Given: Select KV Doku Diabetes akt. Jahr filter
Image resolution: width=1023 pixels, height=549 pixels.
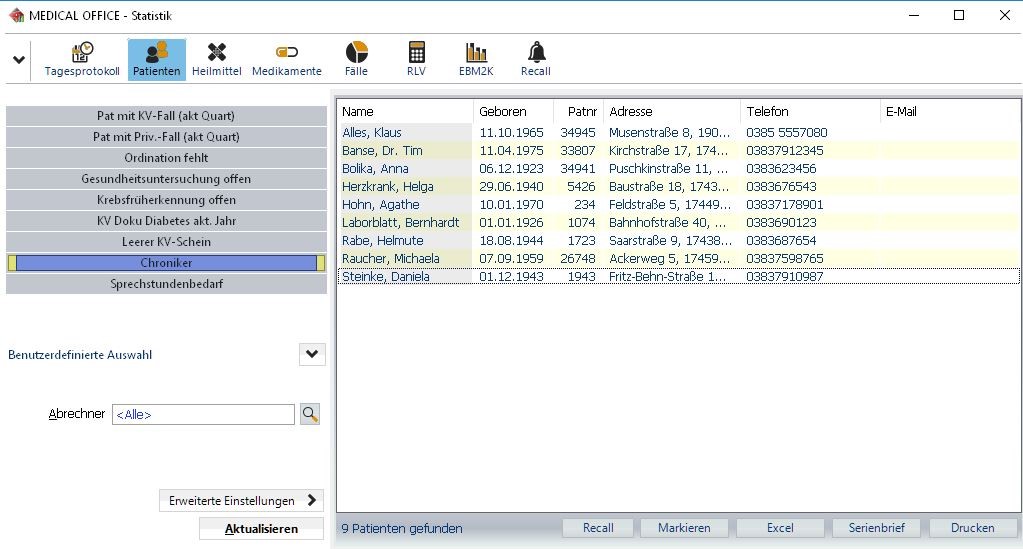Looking at the screenshot, I should tap(166, 221).
